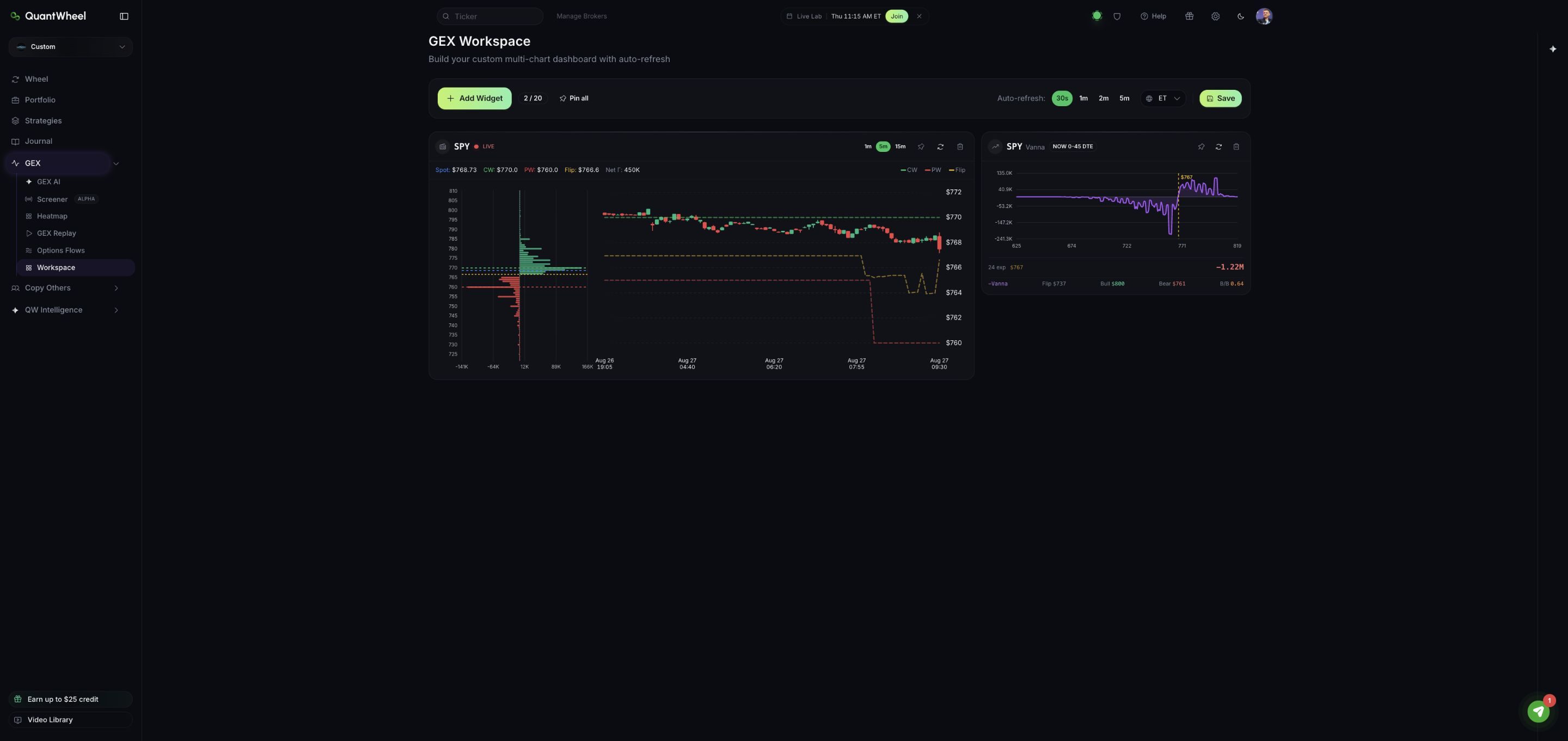Click the QuantWheel logo
Image resolution: width=1568 pixels, height=741 pixels.
pyautogui.click(x=48, y=16)
